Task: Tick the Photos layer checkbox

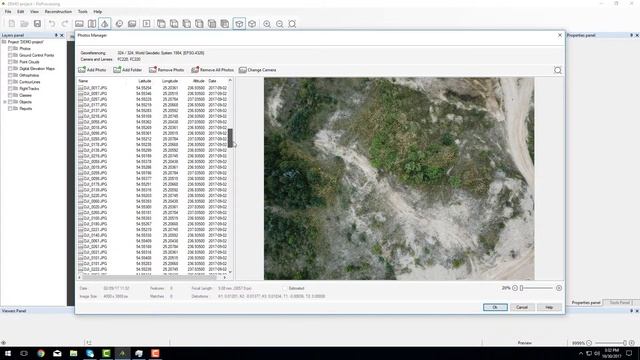Action: (x=11, y=49)
